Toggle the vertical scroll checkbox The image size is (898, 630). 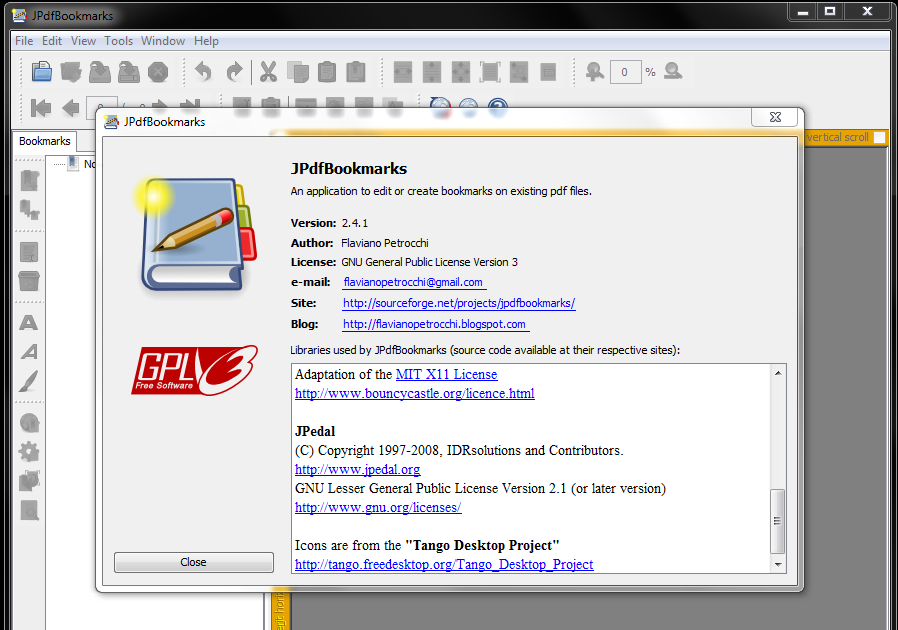pyautogui.click(x=880, y=137)
